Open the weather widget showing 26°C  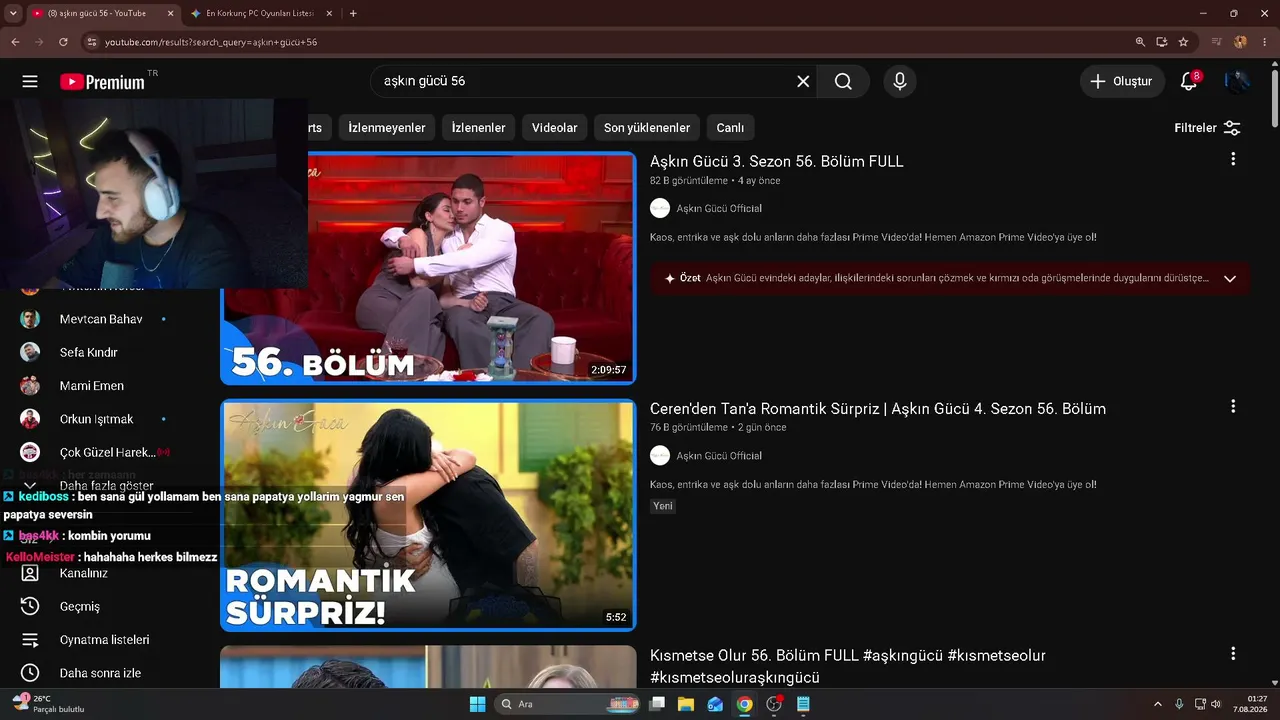tap(48, 704)
